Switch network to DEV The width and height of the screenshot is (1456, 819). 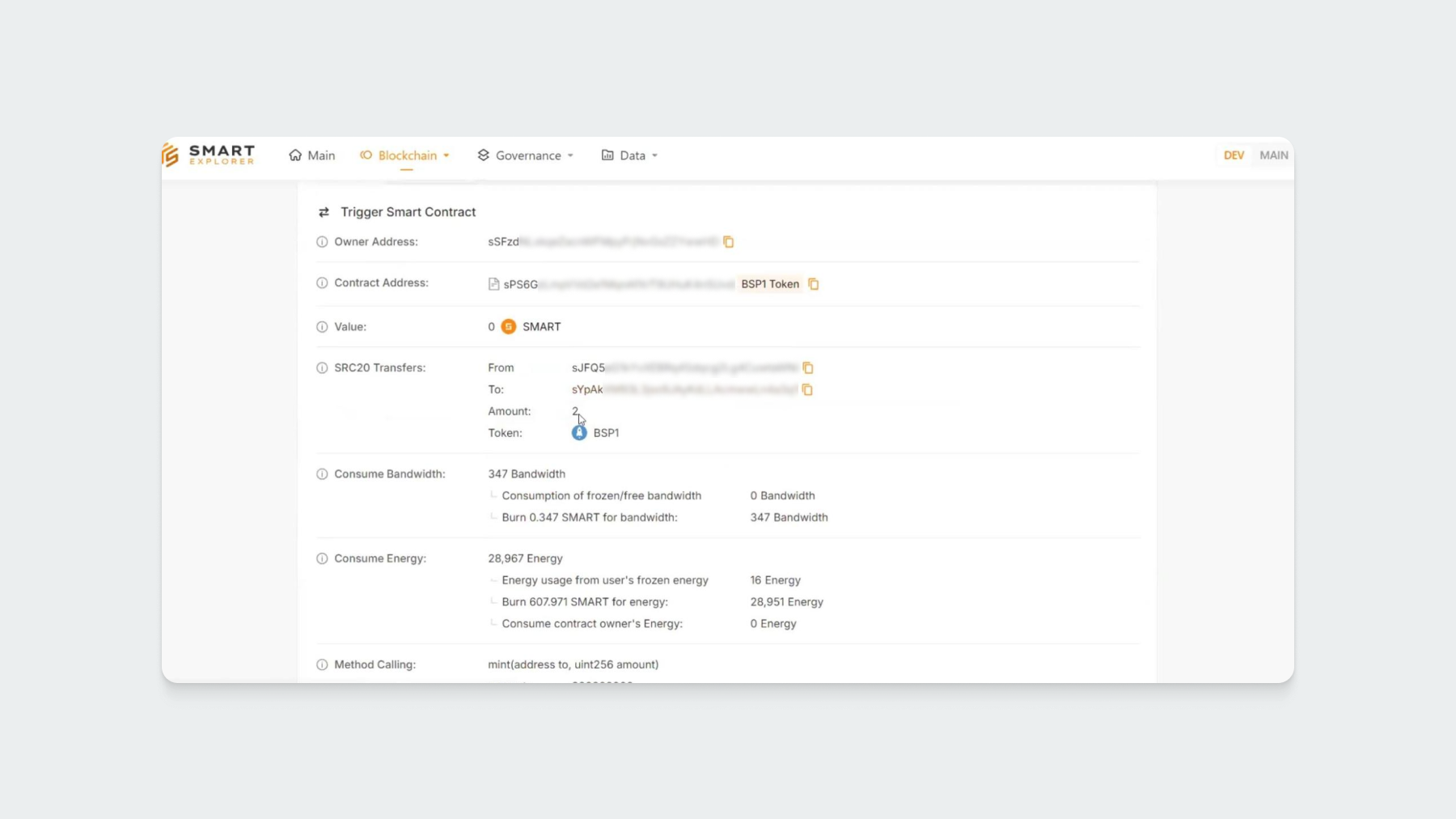(1234, 155)
